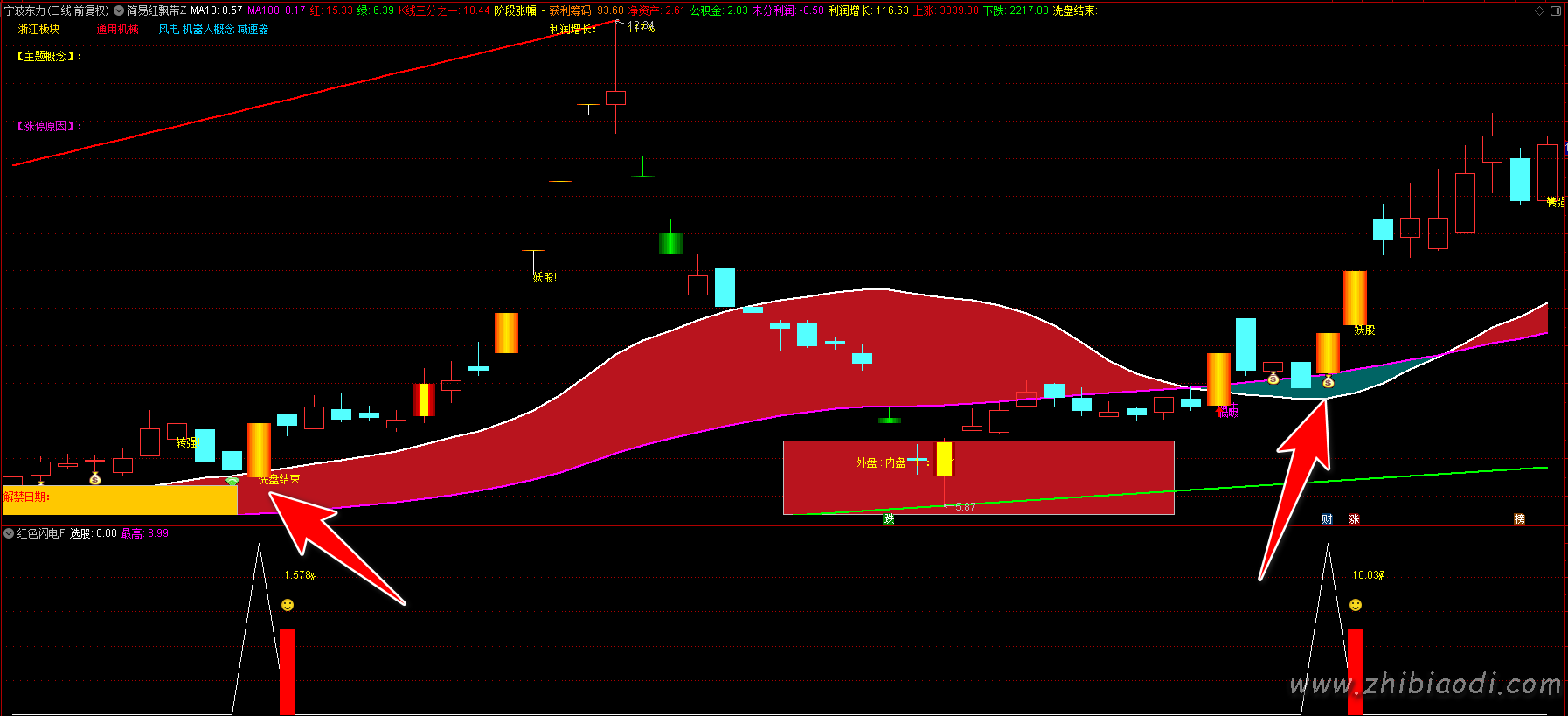Image resolution: width=1568 pixels, height=716 pixels.
Task: Click the left smiley face signal icon
Action: click(288, 605)
